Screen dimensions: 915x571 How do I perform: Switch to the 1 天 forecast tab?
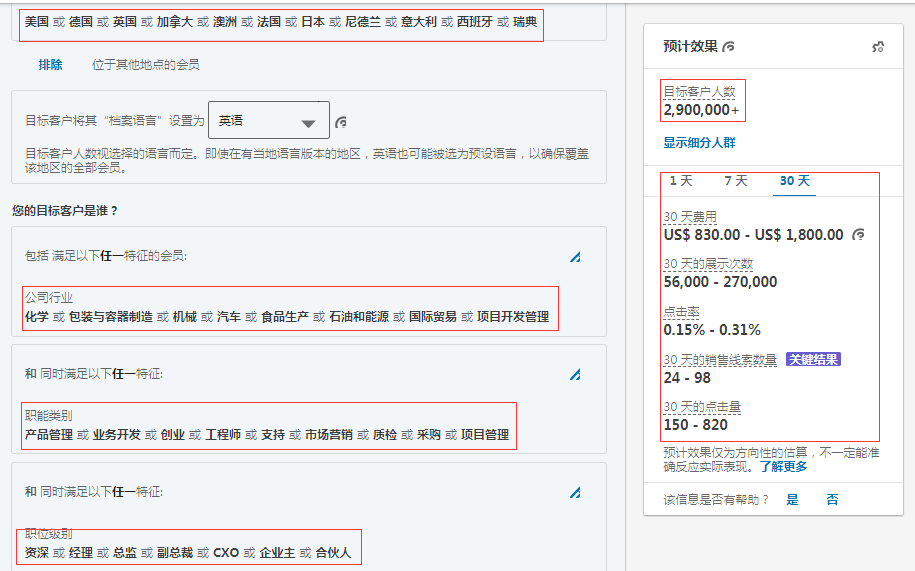(680, 181)
